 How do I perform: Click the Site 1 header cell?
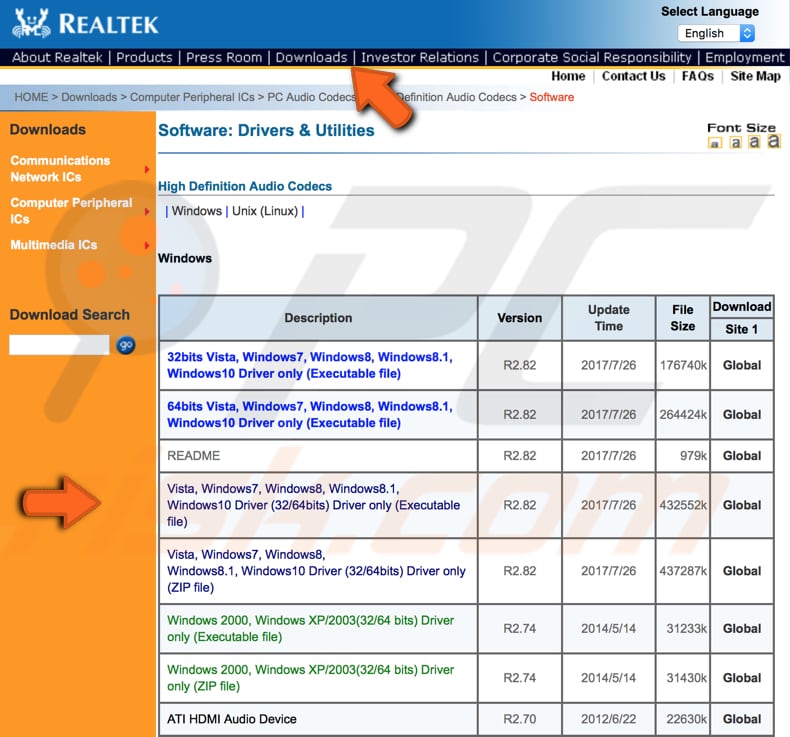coord(742,329)
